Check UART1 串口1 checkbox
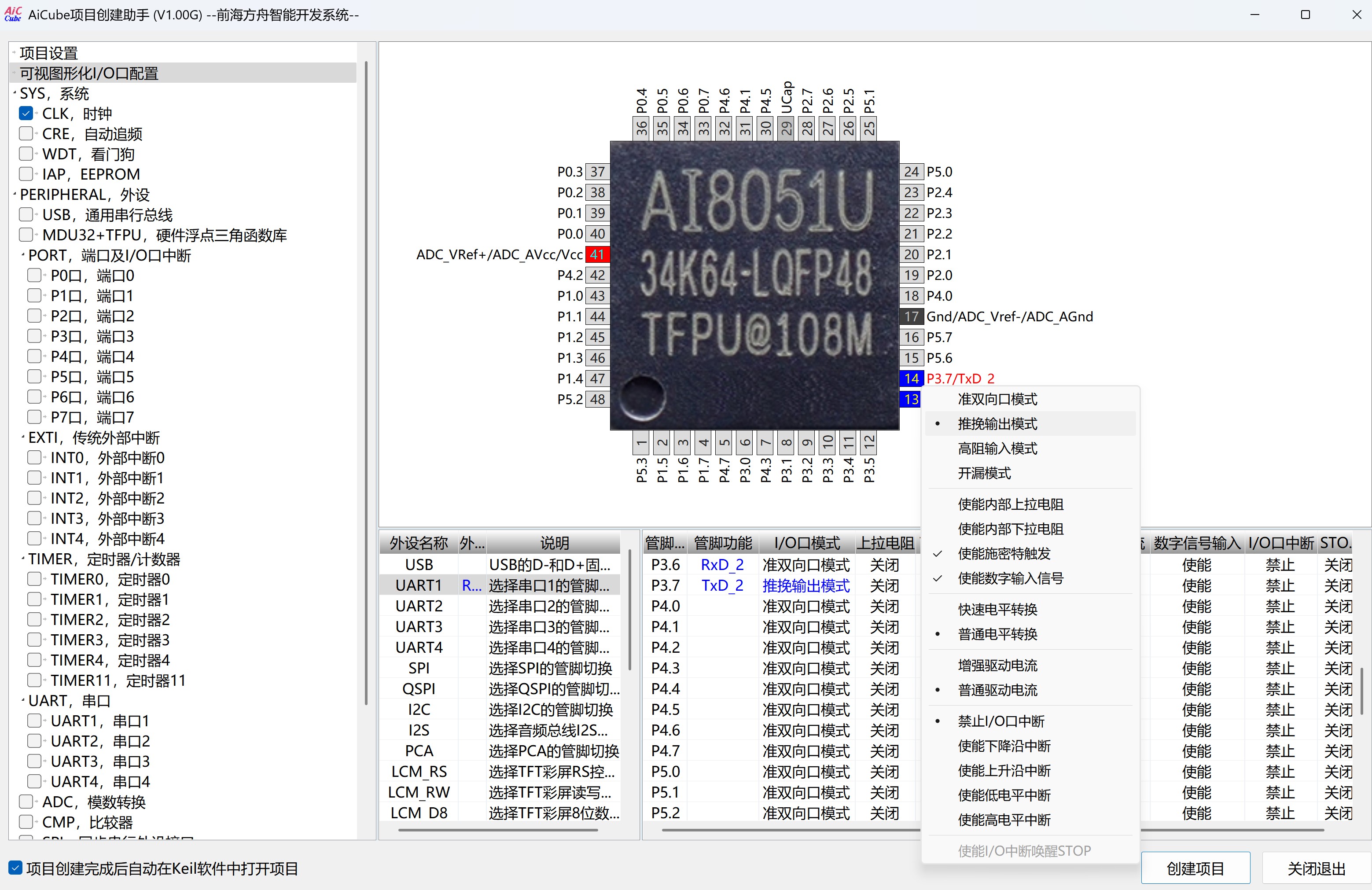1372x890 pixels. [35, 721]
